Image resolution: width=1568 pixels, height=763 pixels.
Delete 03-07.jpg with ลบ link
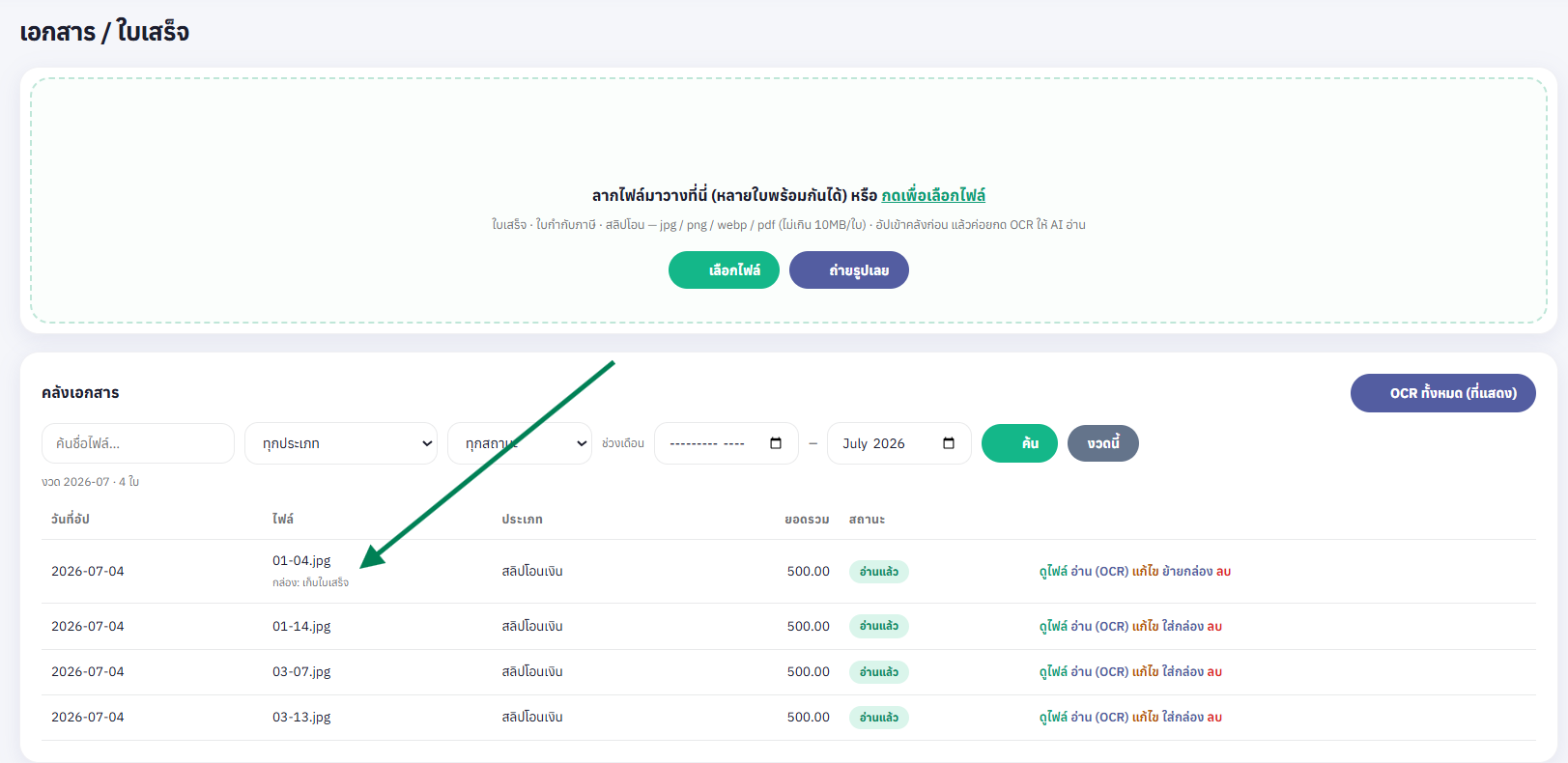tap(1214, 672)
